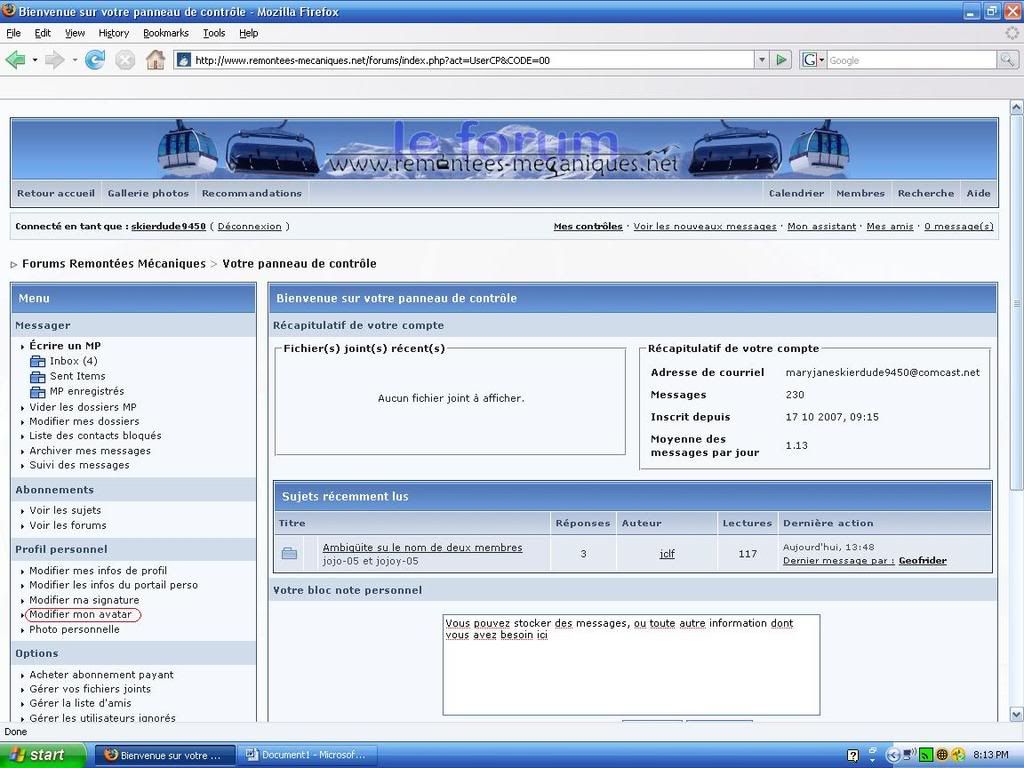The height and width of the screenshot is (768, 1024).
Task: Click the Stop loading icon
Action: (125, 60)
